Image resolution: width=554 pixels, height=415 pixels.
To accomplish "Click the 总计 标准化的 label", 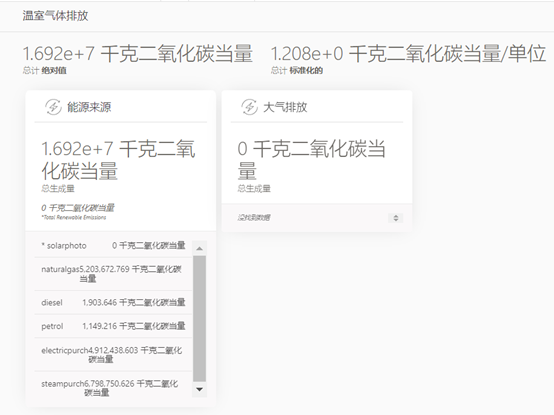I will coord(297,71).
